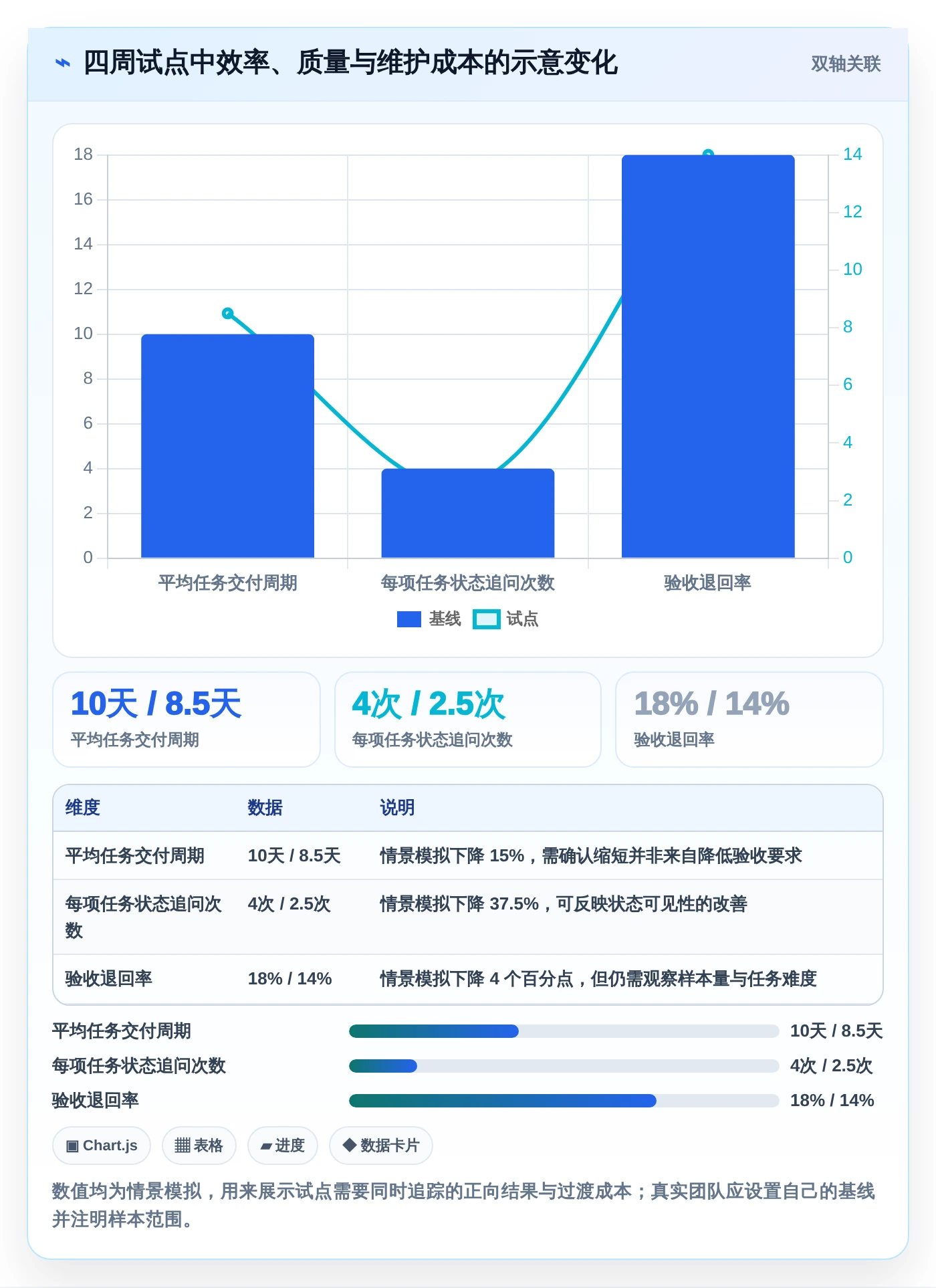This screenshot has height=1288, width=936.
Task: Click the blue bar above 每项任务状态追问次数 in the chart
Action: pos(468,513)
